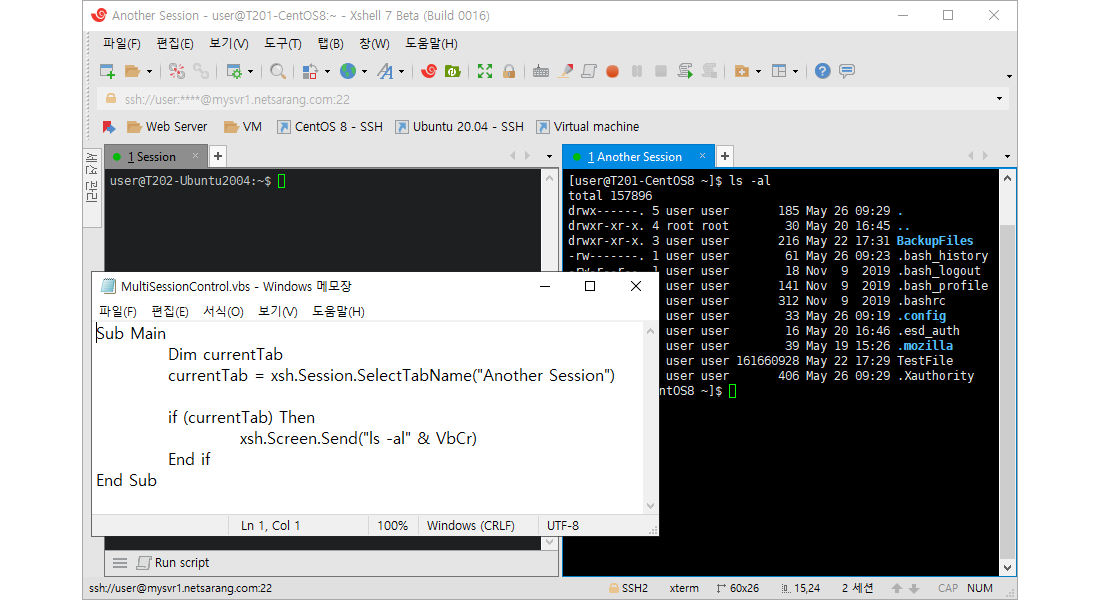
Task: Open Xshell 도움말(H) menu
Action: (x=431, y=44)
